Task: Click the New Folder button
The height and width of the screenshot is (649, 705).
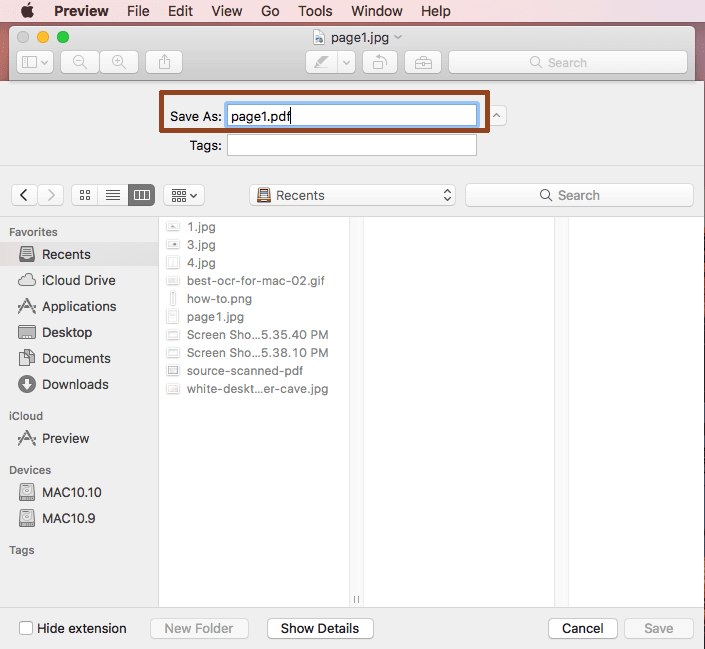Action: click(199, 628)
